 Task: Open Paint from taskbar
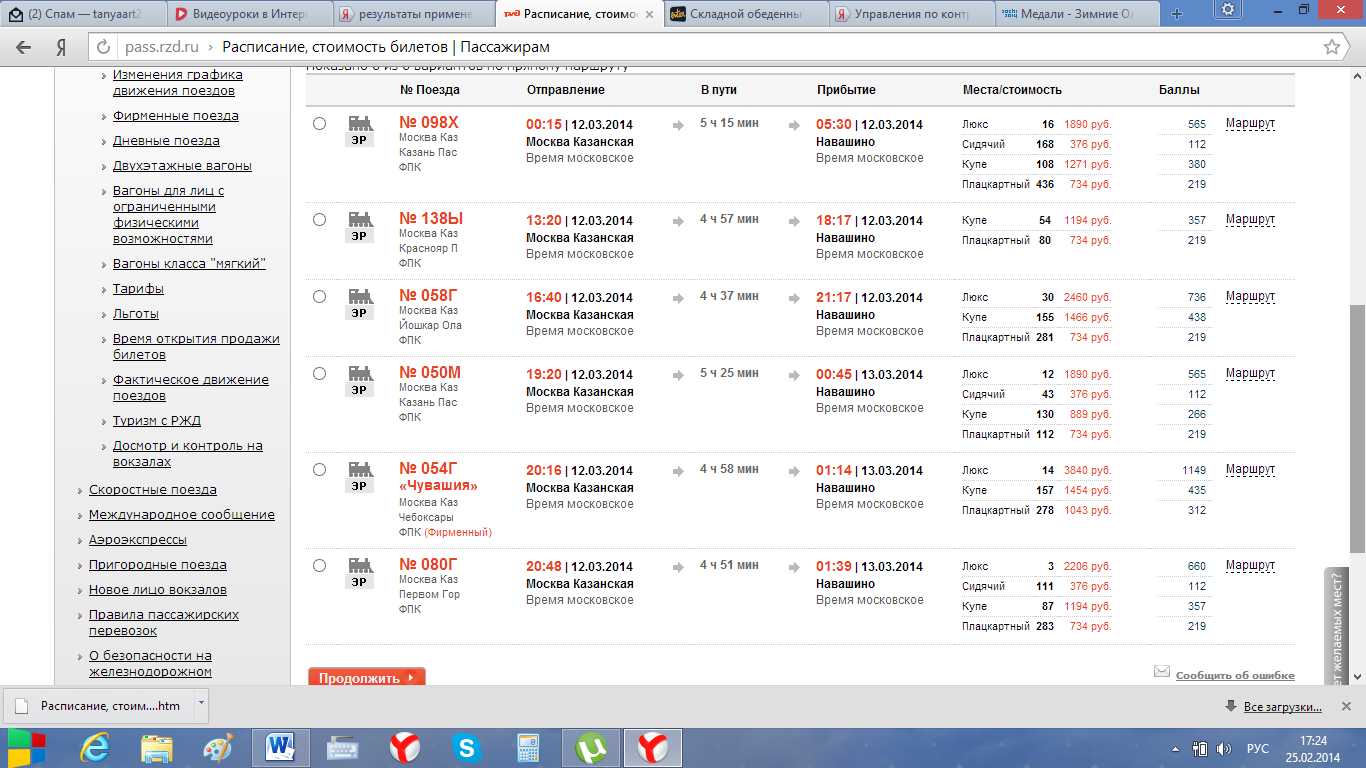pos(217,748)
